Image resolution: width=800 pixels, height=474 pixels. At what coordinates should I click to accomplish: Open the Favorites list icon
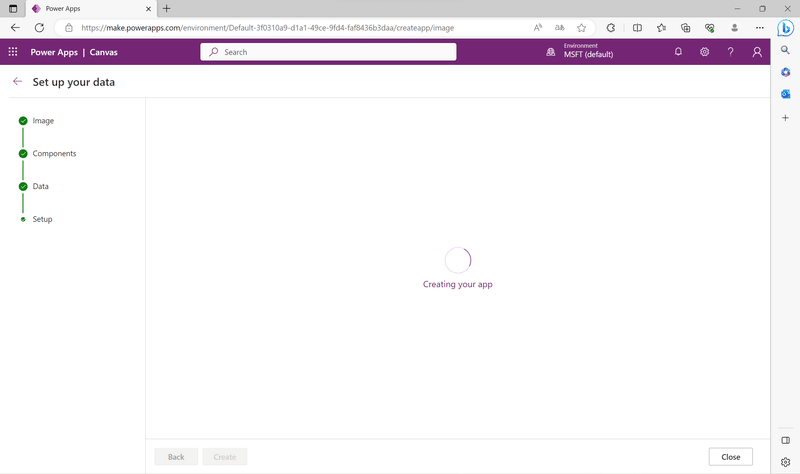(x=661, y=28)
